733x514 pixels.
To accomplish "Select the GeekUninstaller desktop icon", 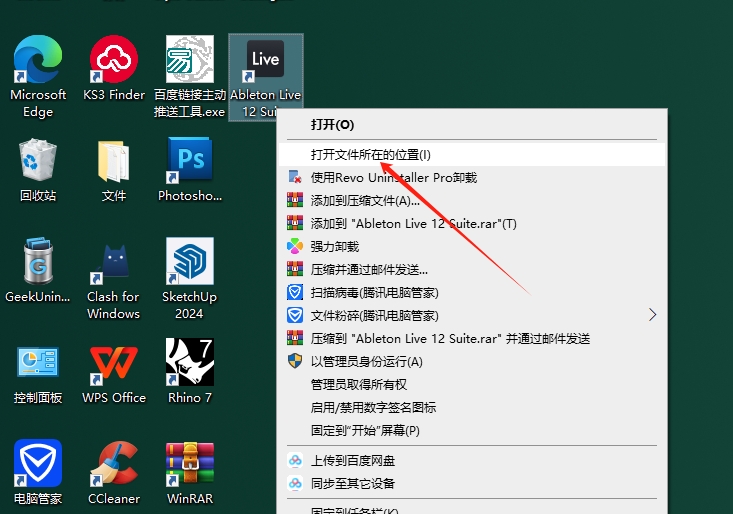I will pyautogui.click(x=38, y=271).
